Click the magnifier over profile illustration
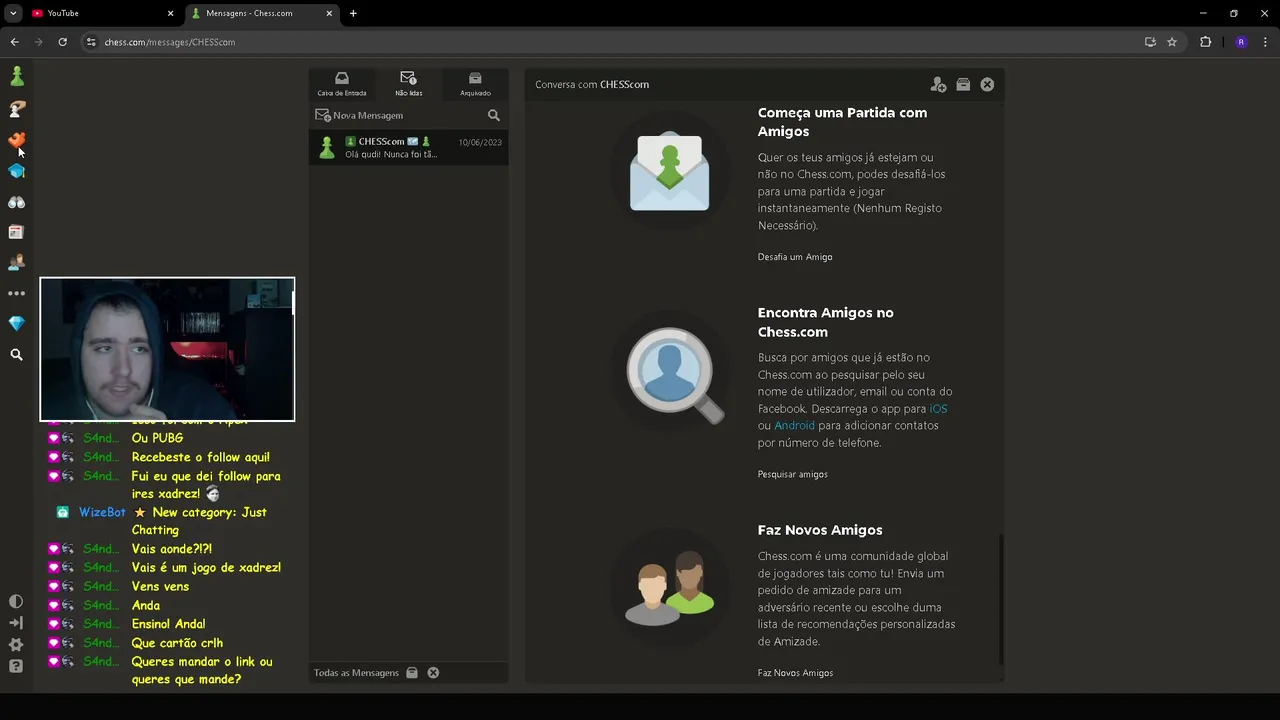The width and height of the screenshot is (1280, 720). pyautogui.click(x=675, y=375)
